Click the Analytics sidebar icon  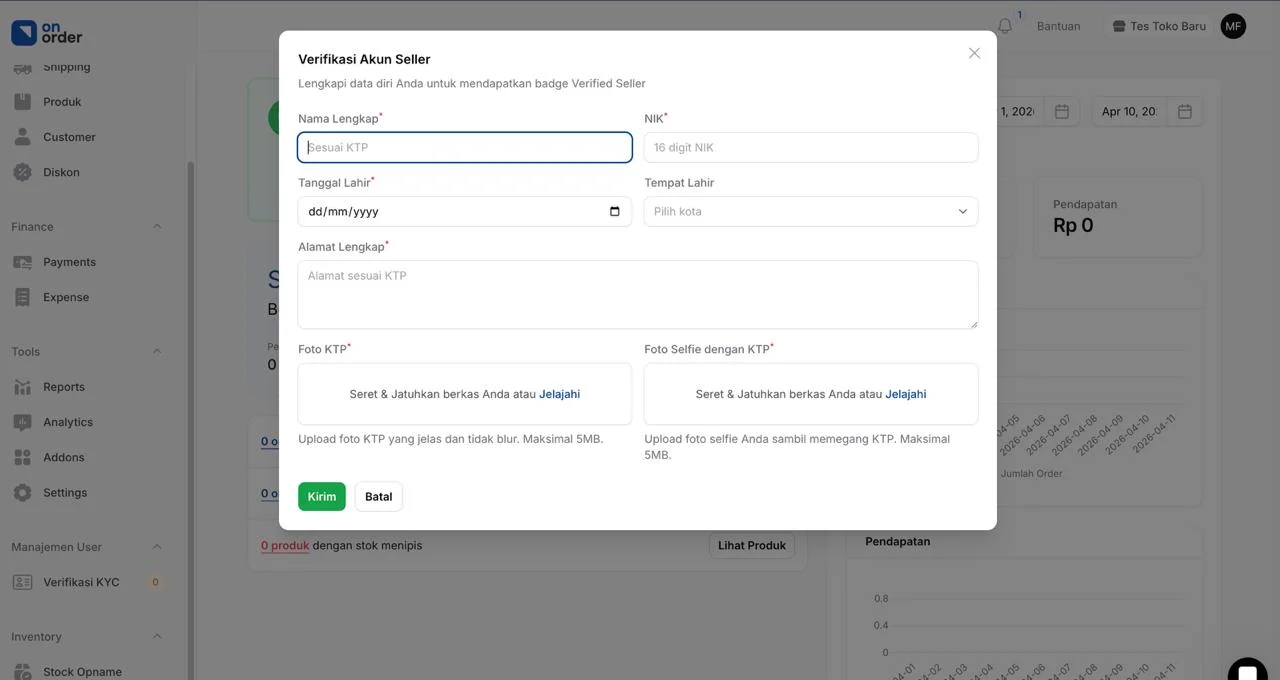point(22,422)
